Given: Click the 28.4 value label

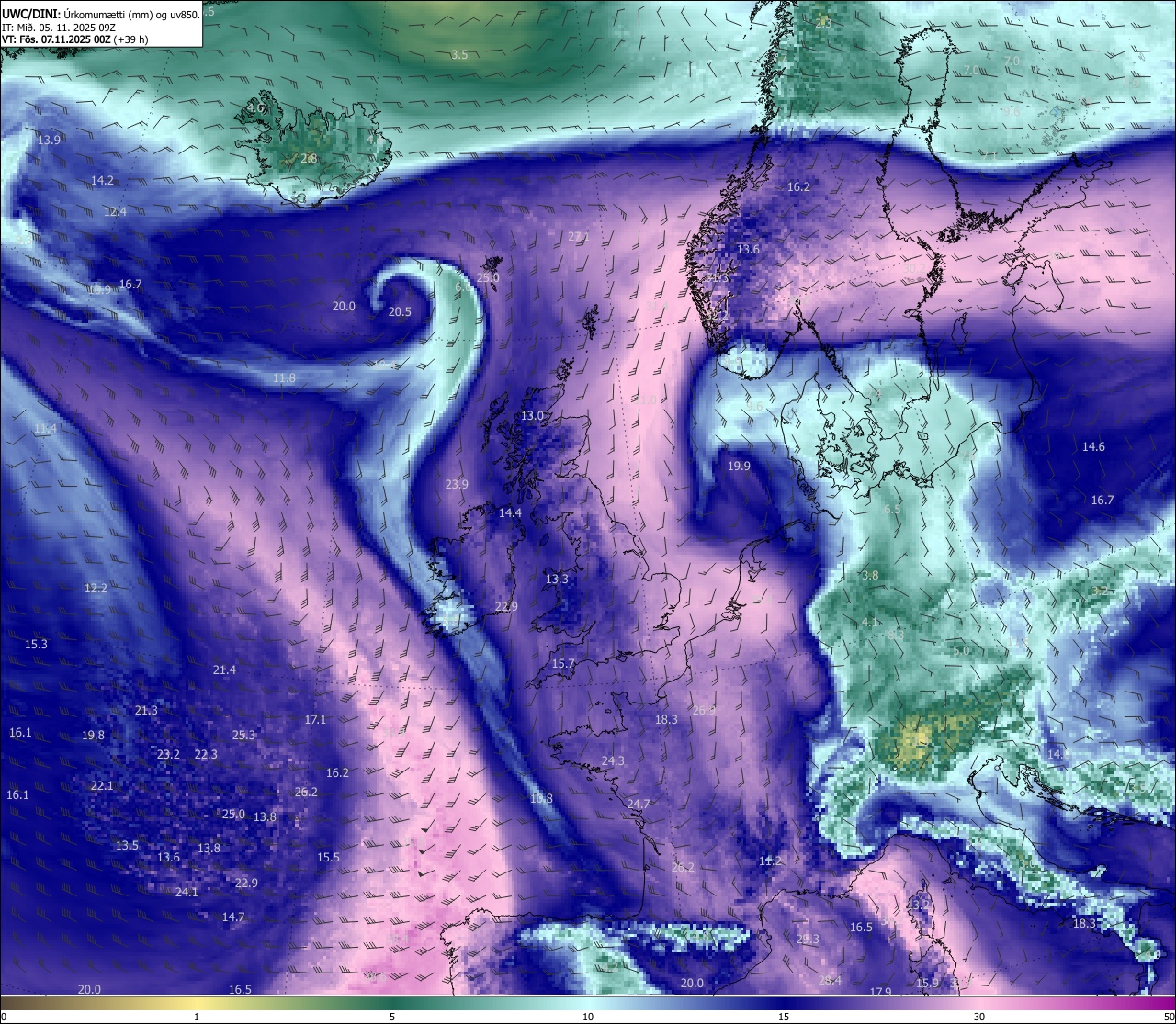Looking at the screenshot, I should point(830,981).
